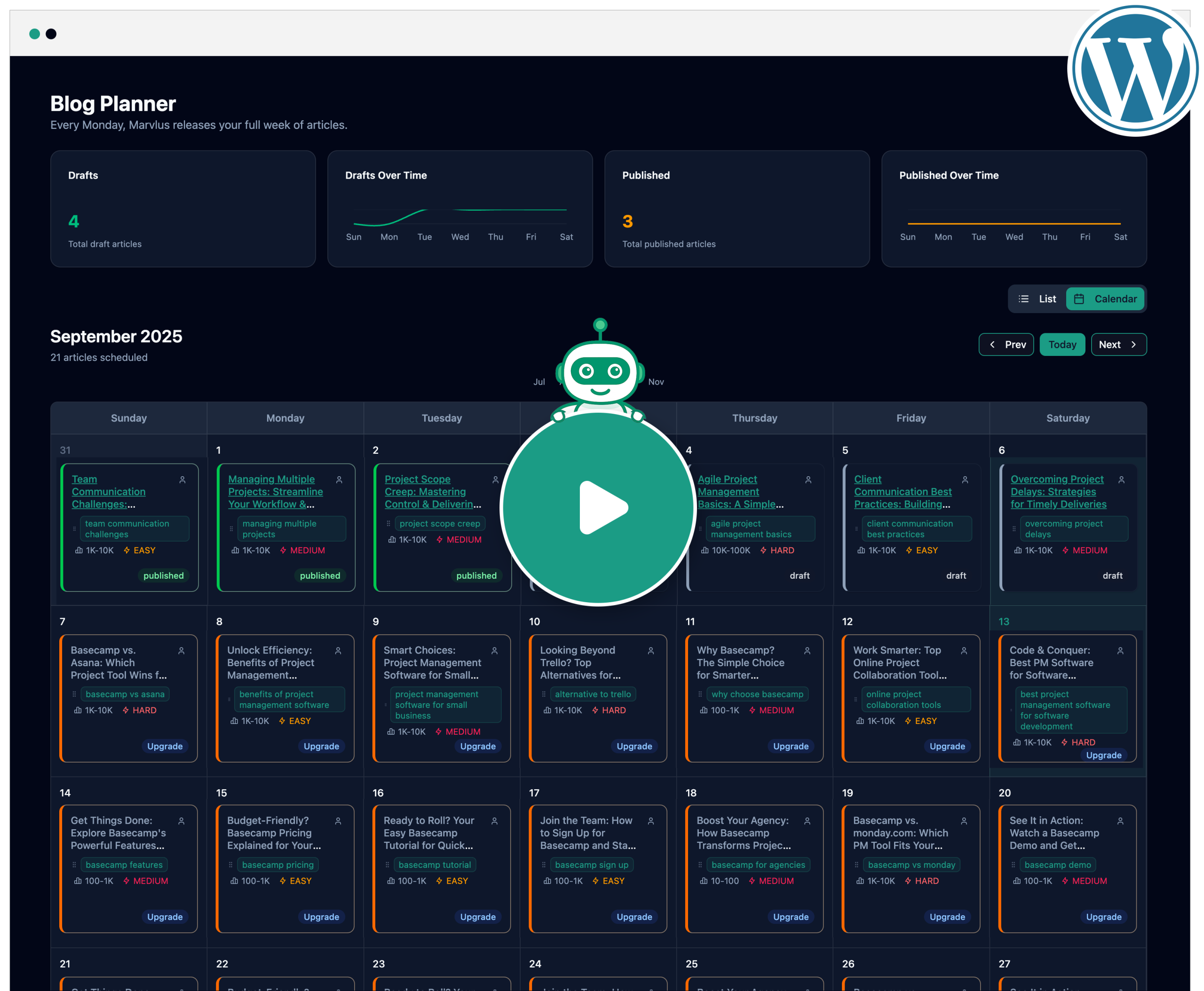Click person icon on Team Communication card
Viewport: 1204px width, 991px height.
tap(183, 480)
